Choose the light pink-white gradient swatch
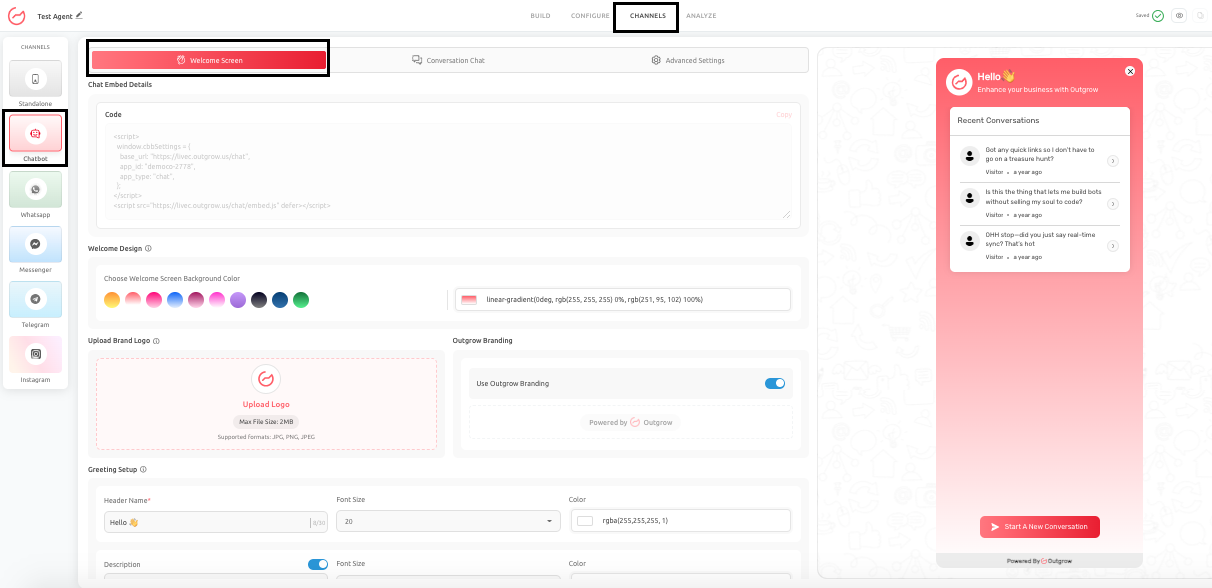The width and height of the screenshot is (1212, 588). (133, 300)
